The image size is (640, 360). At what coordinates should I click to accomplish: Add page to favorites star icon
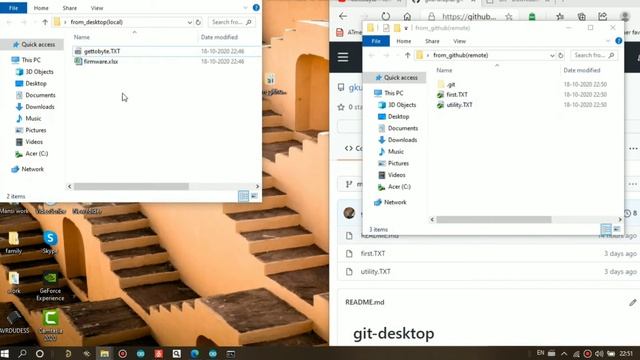pos(509,16)
